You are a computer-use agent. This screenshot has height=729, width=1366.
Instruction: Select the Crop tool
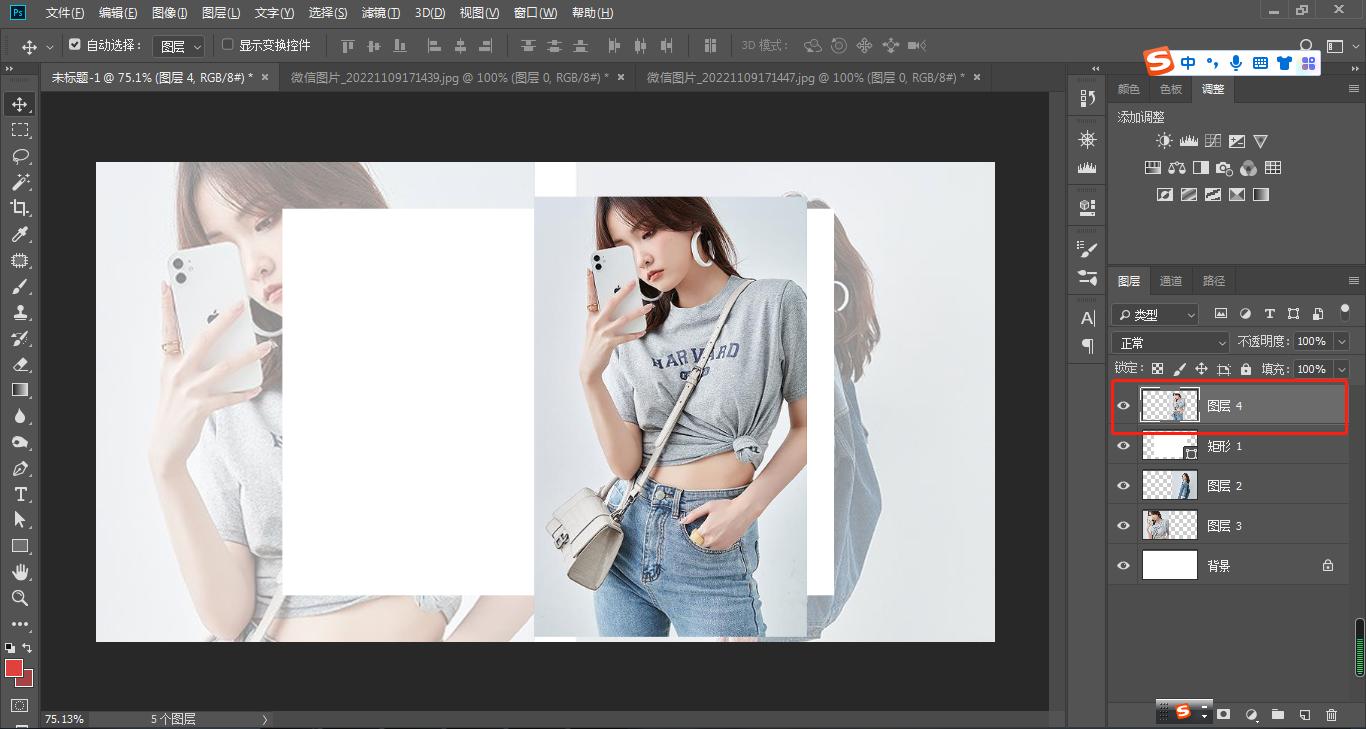point(20,208)
